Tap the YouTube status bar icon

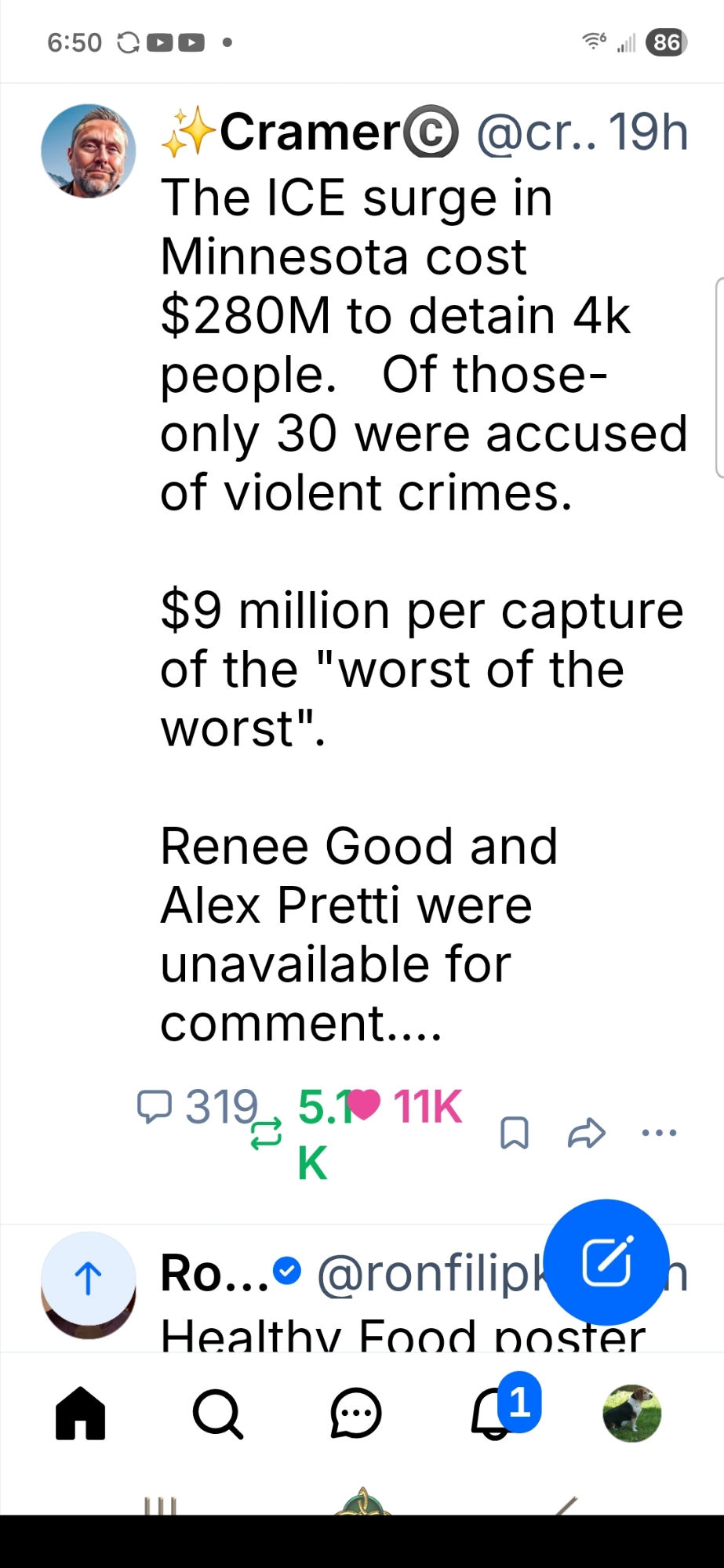160,42
